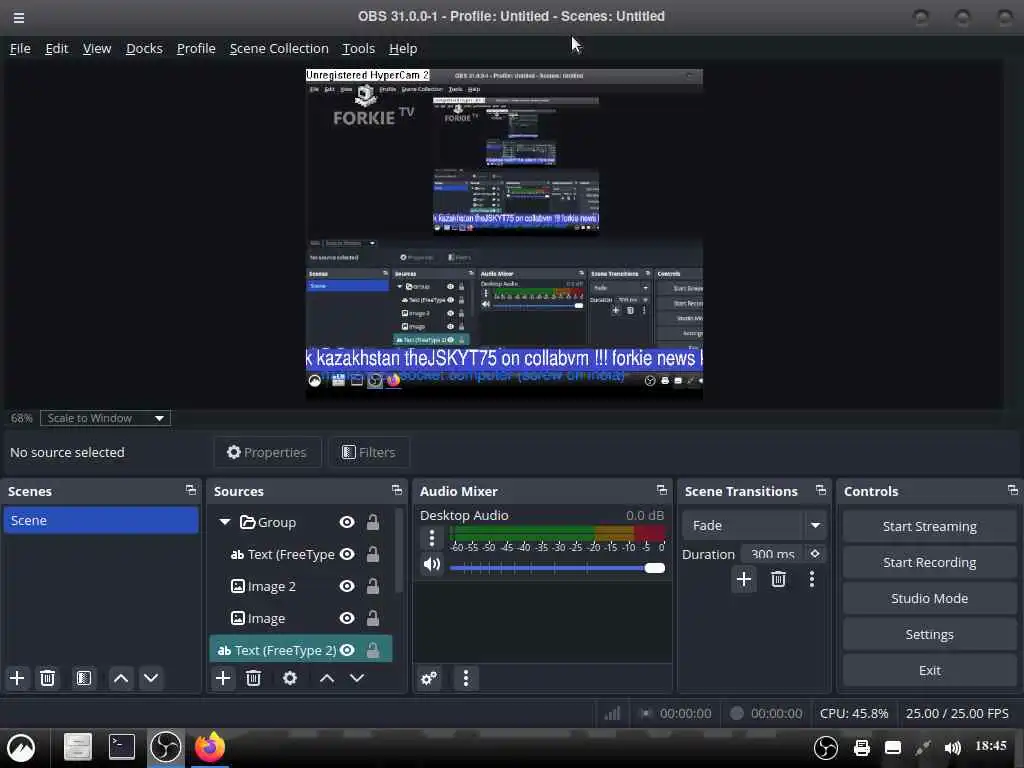
Task: Click the Desktop Audio level meter
Action: click(x=557, y=534)
